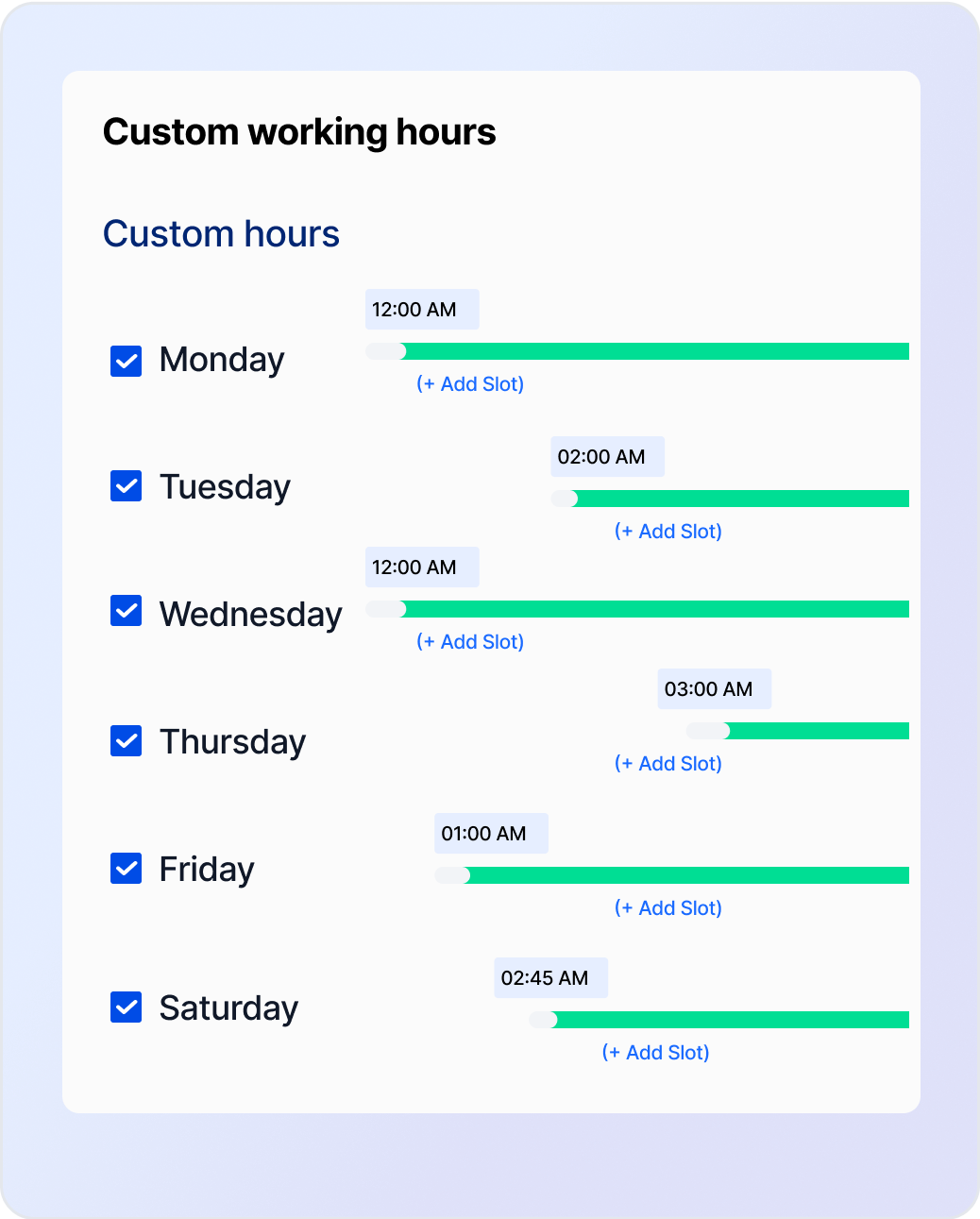This screenshot has height=1219, width=980.
Task: Toggle the Tuesday checkbox off
Action: point(126,486)
